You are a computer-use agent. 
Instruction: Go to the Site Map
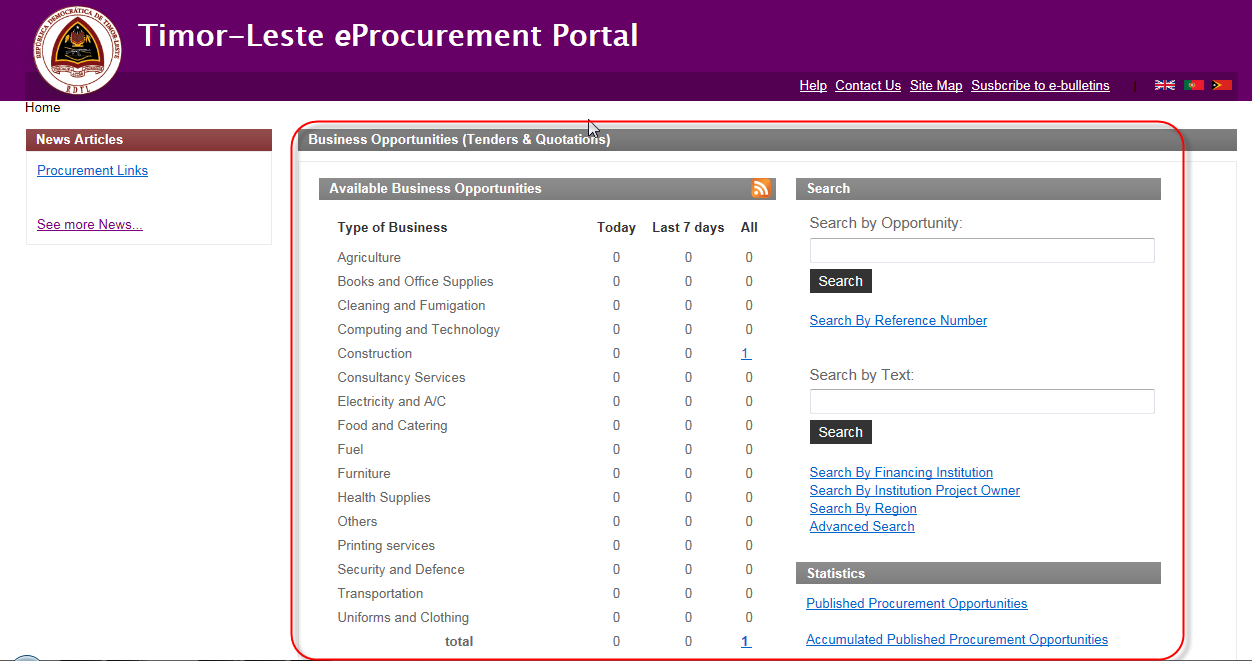(936, 86)
